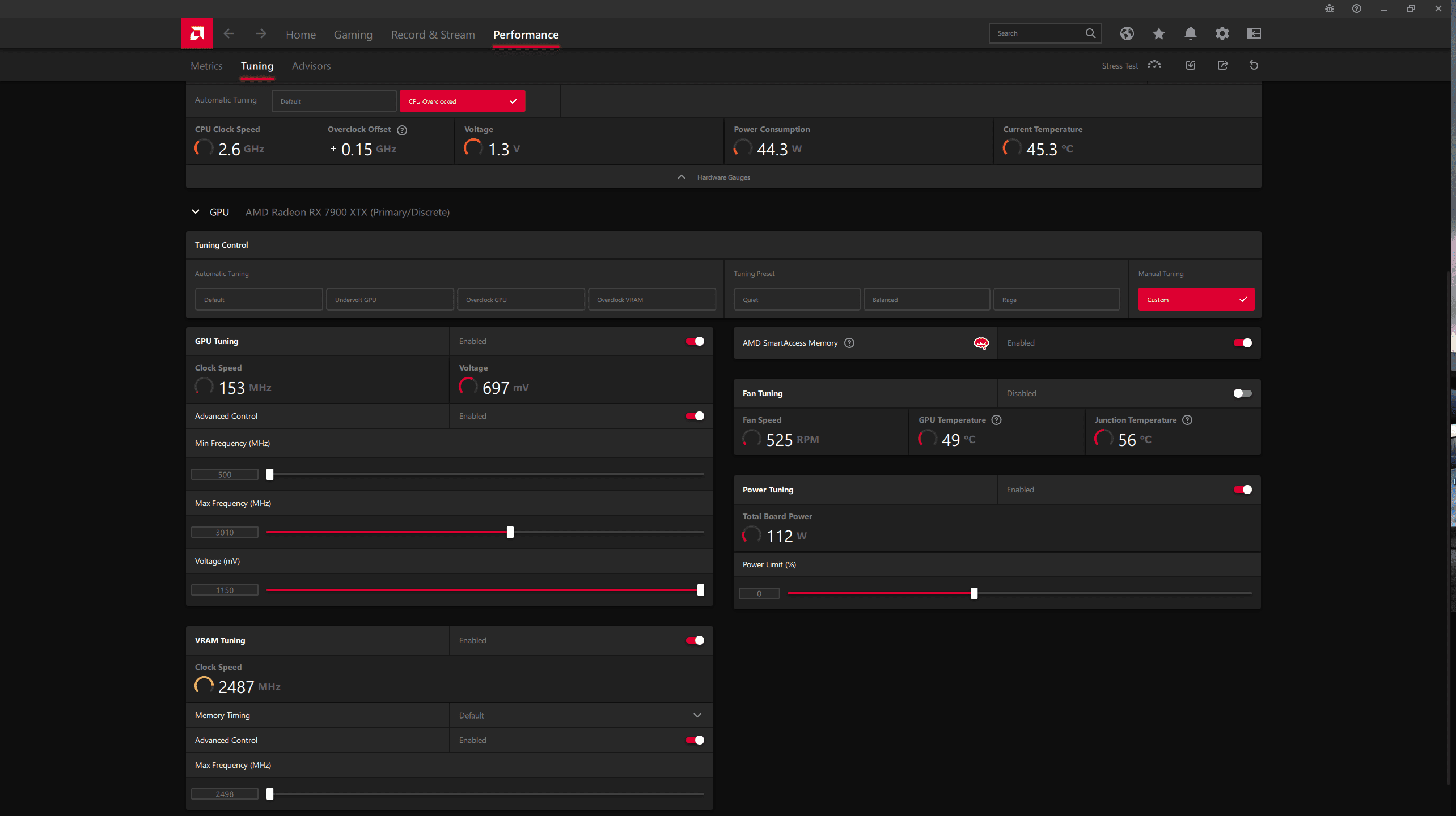
Task: Turn off AMD SmartAccess Memory toggle
Action: [x=1242, y=343]
